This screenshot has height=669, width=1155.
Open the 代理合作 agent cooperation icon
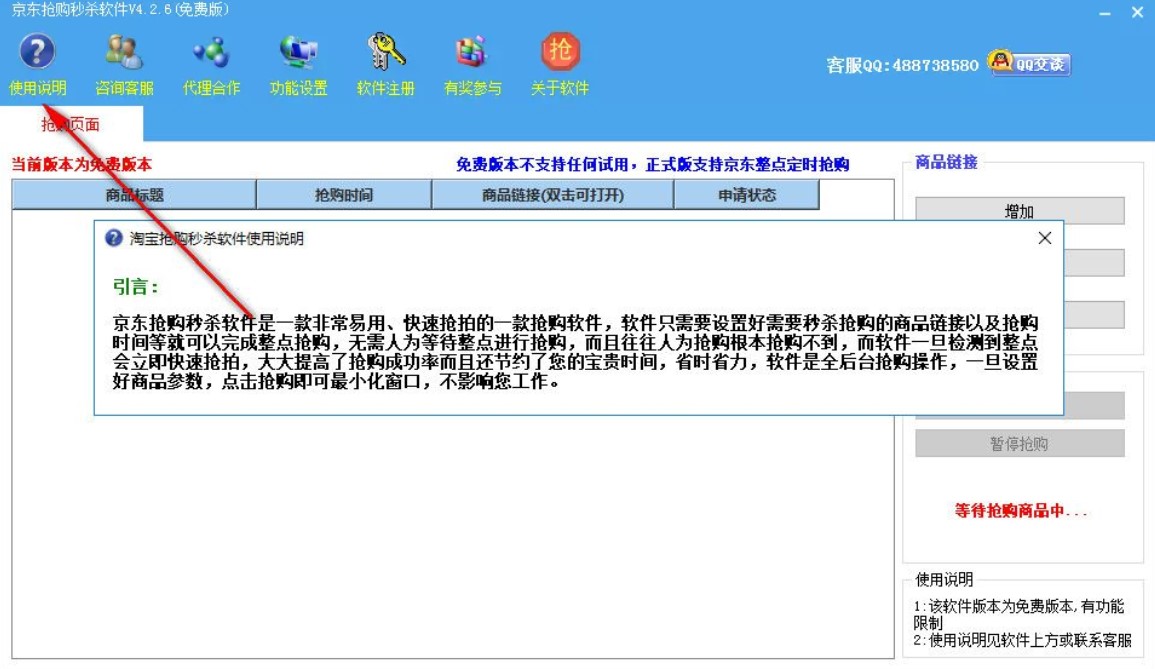[211, 60]
